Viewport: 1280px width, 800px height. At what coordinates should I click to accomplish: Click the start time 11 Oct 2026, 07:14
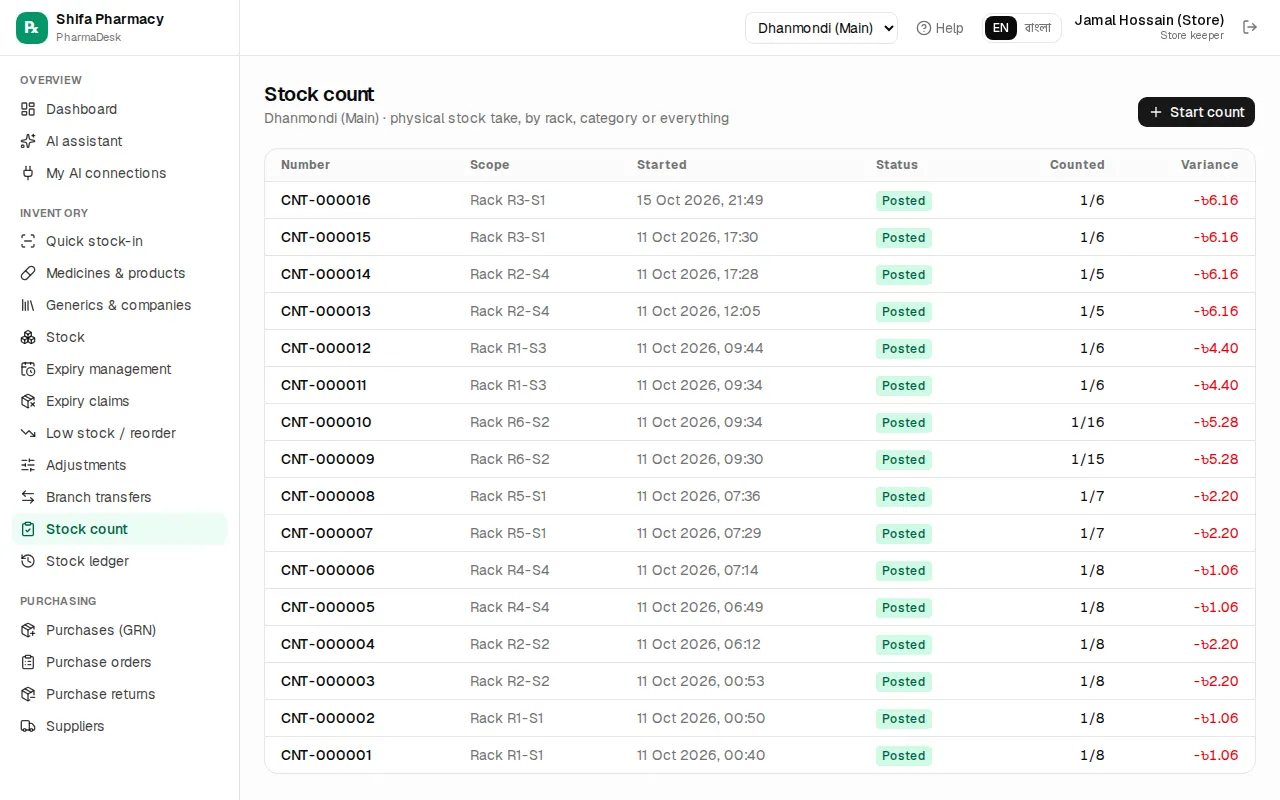698,570
